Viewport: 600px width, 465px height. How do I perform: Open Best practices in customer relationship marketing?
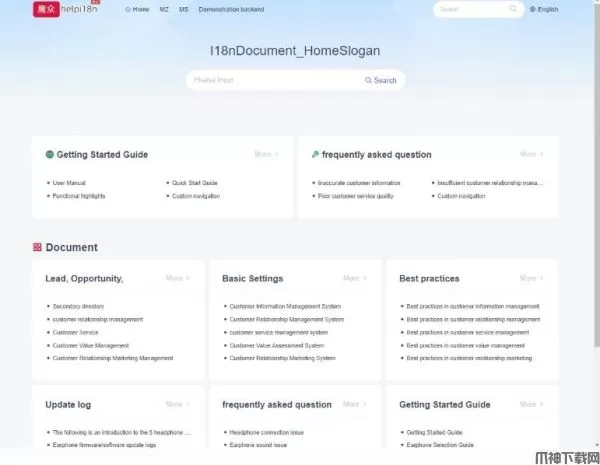(x=469, y=358)
